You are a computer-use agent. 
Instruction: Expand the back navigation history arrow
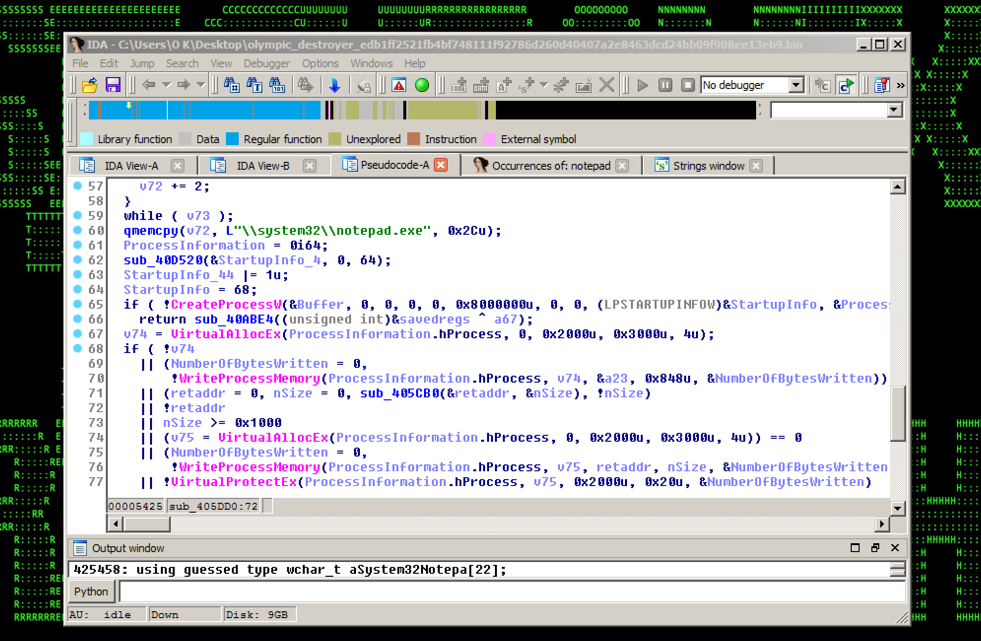coord(166,86)
